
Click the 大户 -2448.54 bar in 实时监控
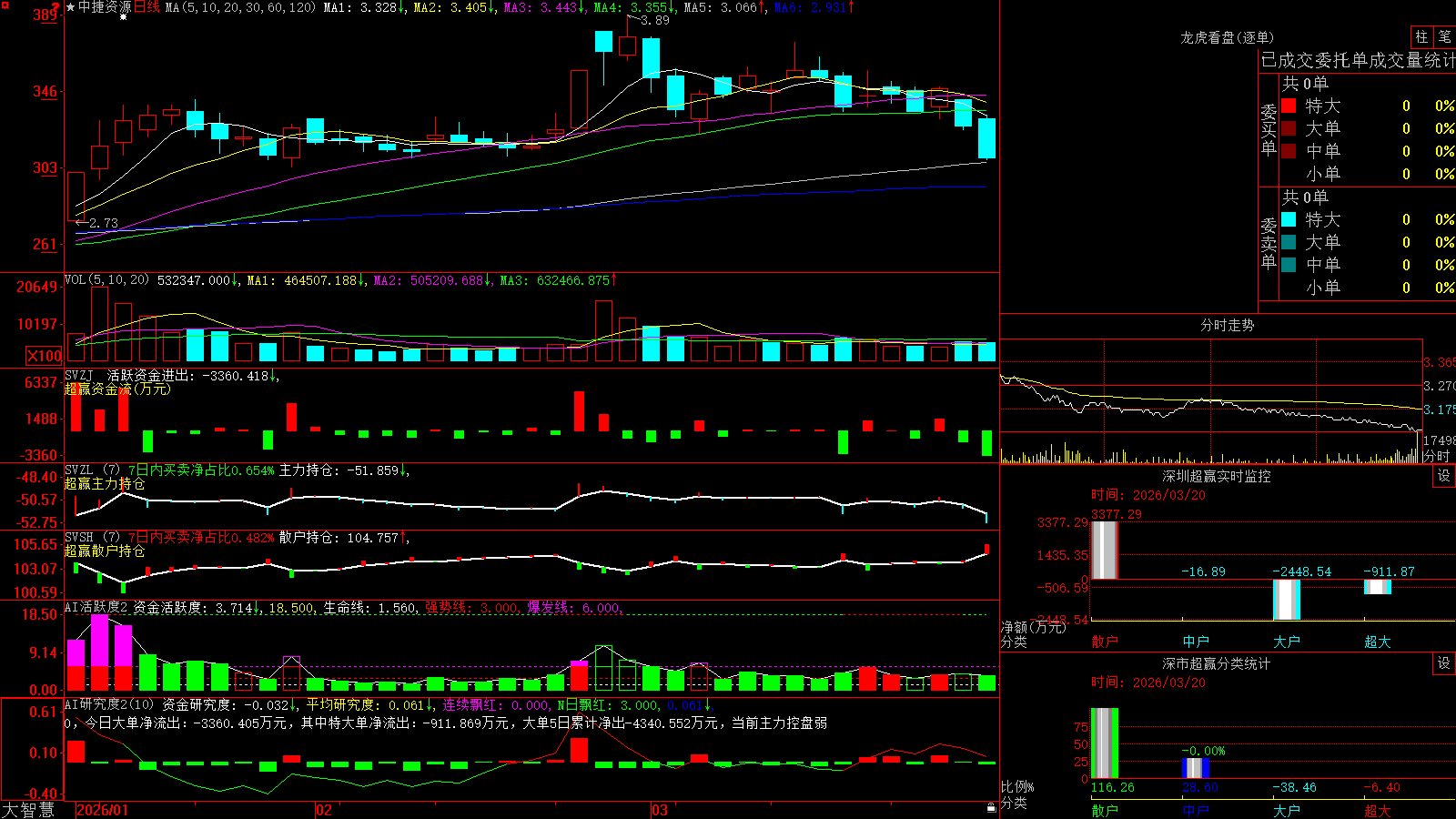tap(1287, 600)
